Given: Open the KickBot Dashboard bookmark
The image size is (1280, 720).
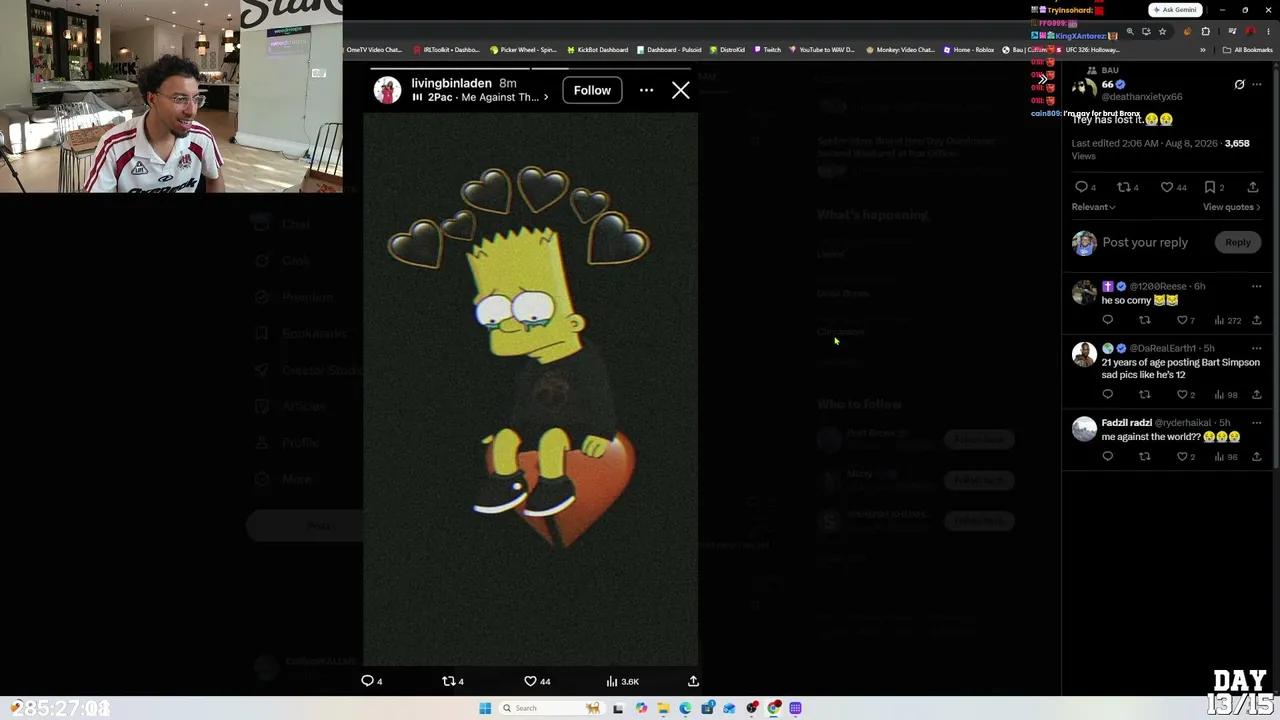Looking at the screenshot, I should coord(598,50).
